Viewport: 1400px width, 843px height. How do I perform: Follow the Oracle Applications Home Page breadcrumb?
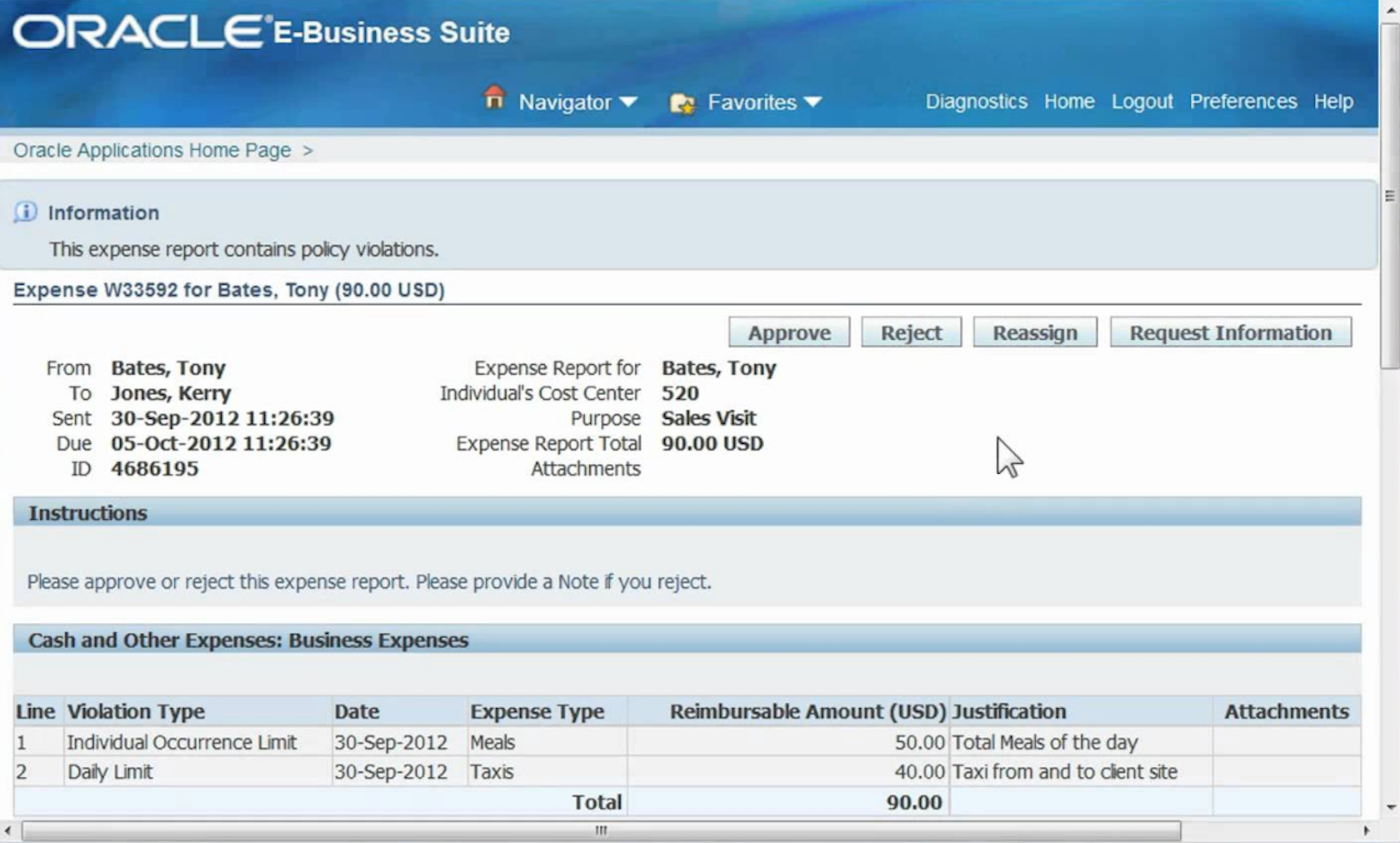click(152, 150)
